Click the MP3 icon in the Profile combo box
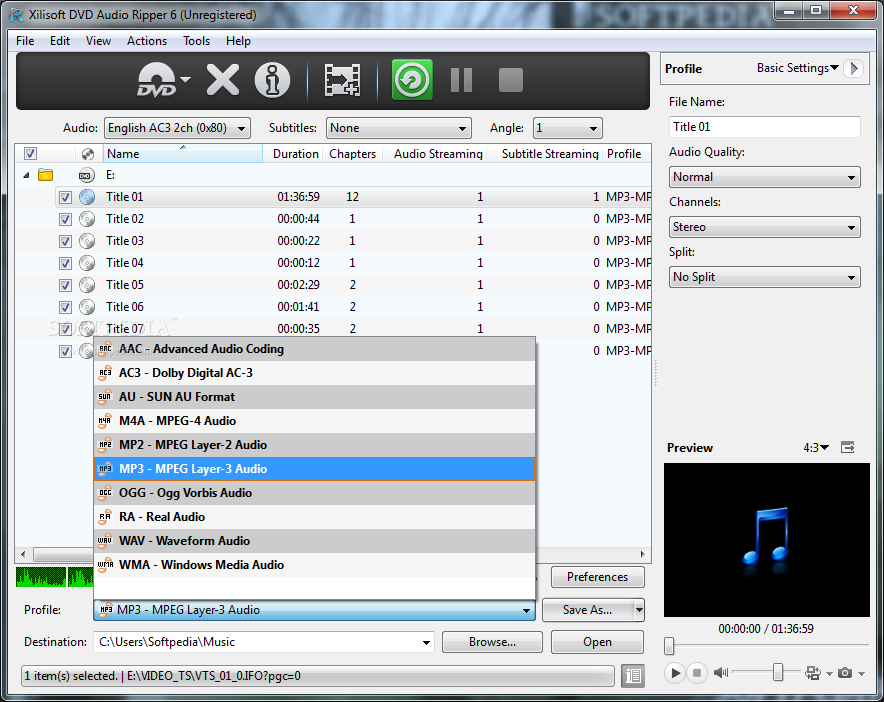 click(x=106, y=610)
